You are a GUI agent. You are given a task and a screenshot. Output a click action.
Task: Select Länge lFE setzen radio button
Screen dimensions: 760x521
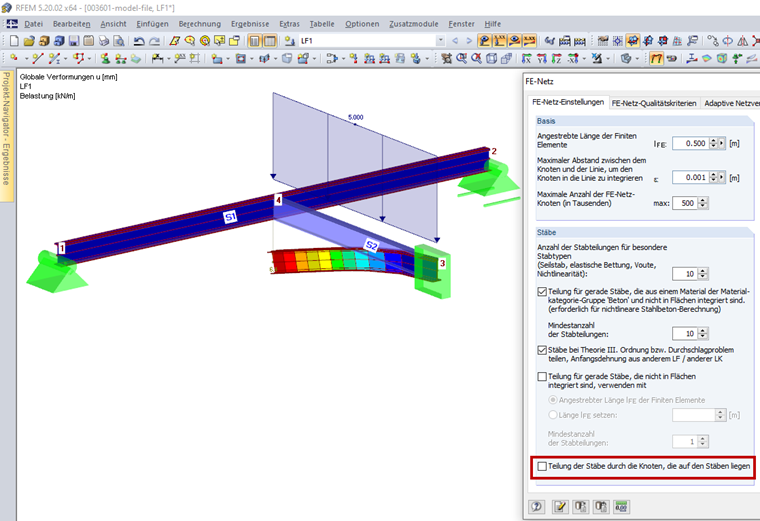(553, 415)
